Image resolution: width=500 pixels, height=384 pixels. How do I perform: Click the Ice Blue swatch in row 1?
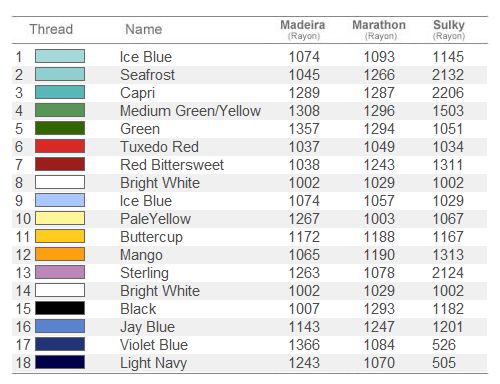tap(60, 56)
